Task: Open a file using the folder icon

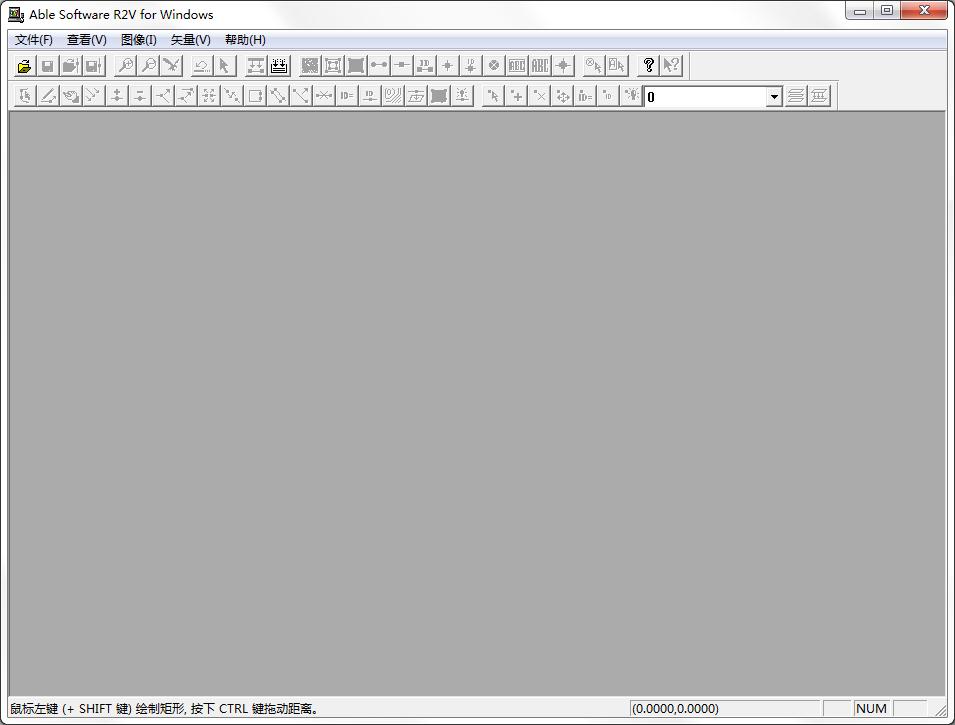Action: [24, 65]
